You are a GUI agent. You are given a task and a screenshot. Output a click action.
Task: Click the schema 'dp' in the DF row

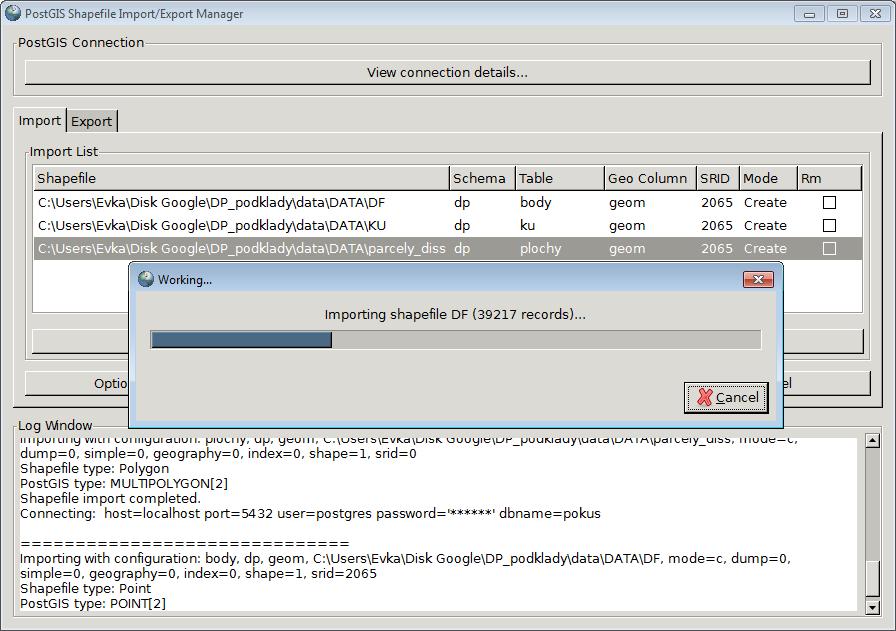tap(462, 202)
